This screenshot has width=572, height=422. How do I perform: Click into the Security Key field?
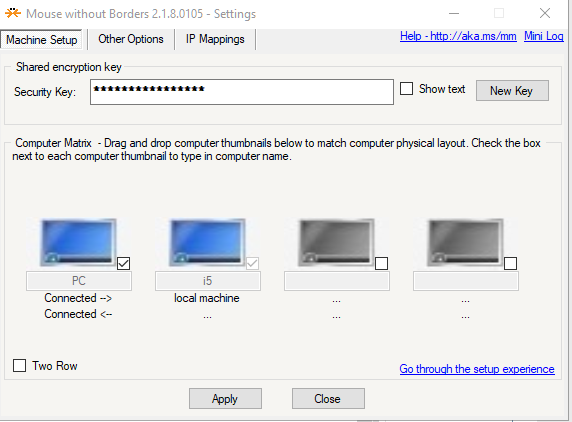tap(242, 92)
